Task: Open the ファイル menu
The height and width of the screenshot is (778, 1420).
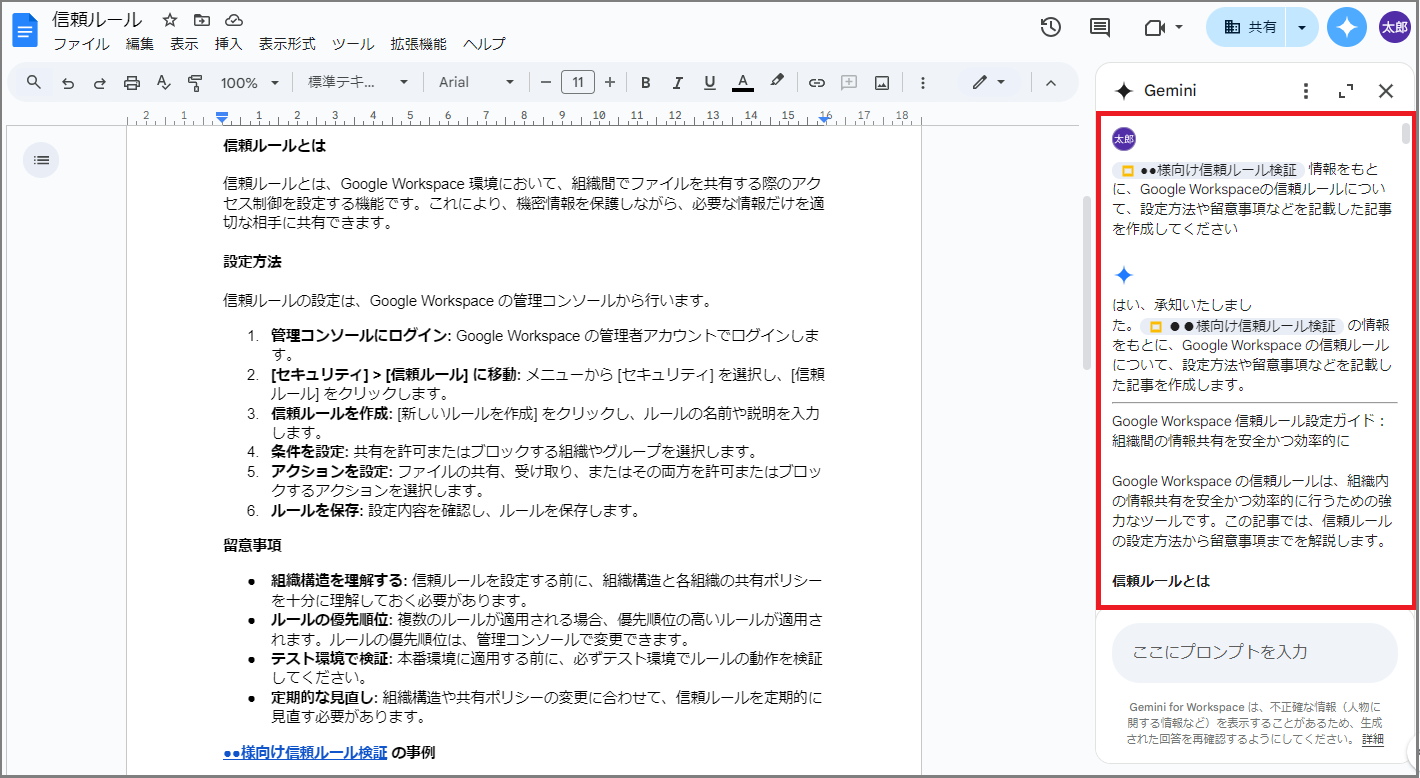Action: click(81, 44)
